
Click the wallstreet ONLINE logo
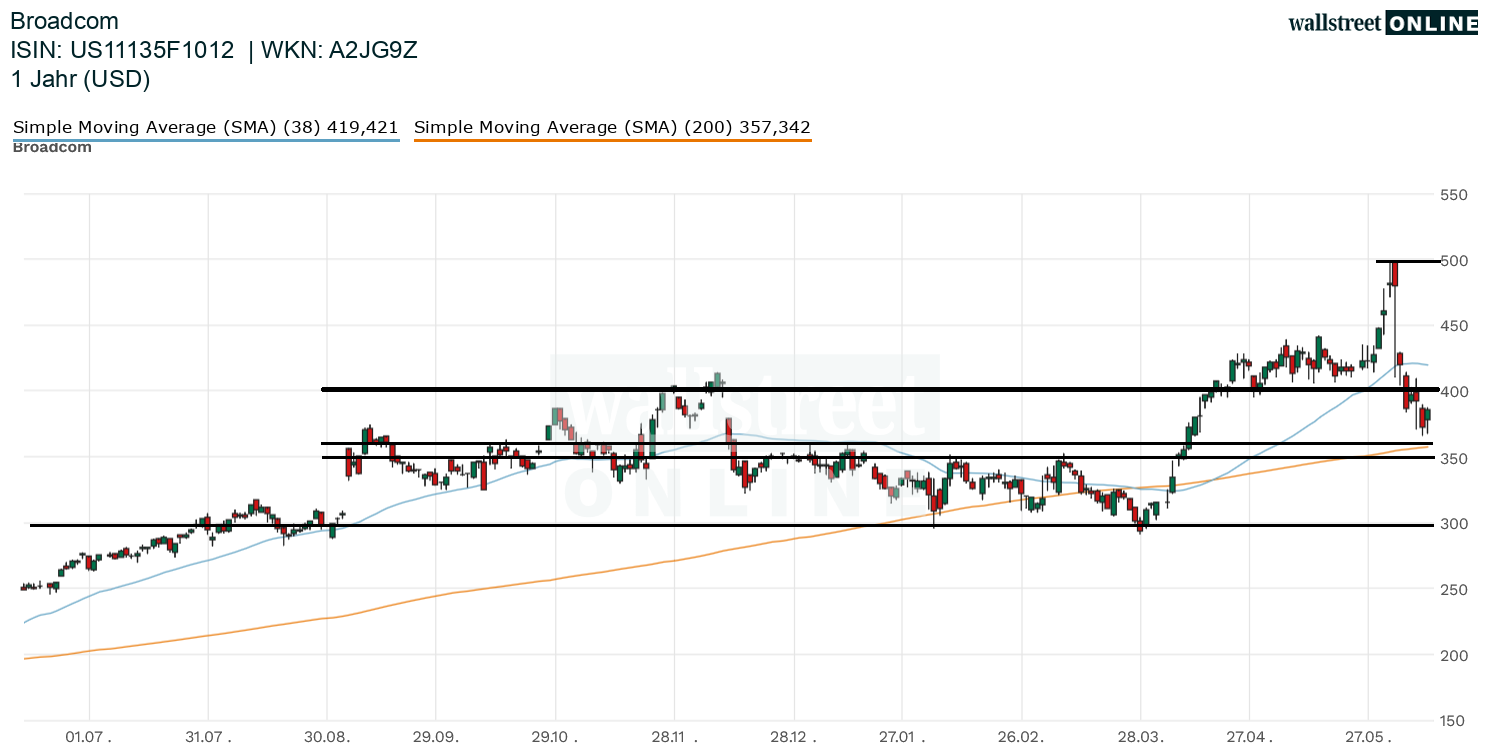1383,23
